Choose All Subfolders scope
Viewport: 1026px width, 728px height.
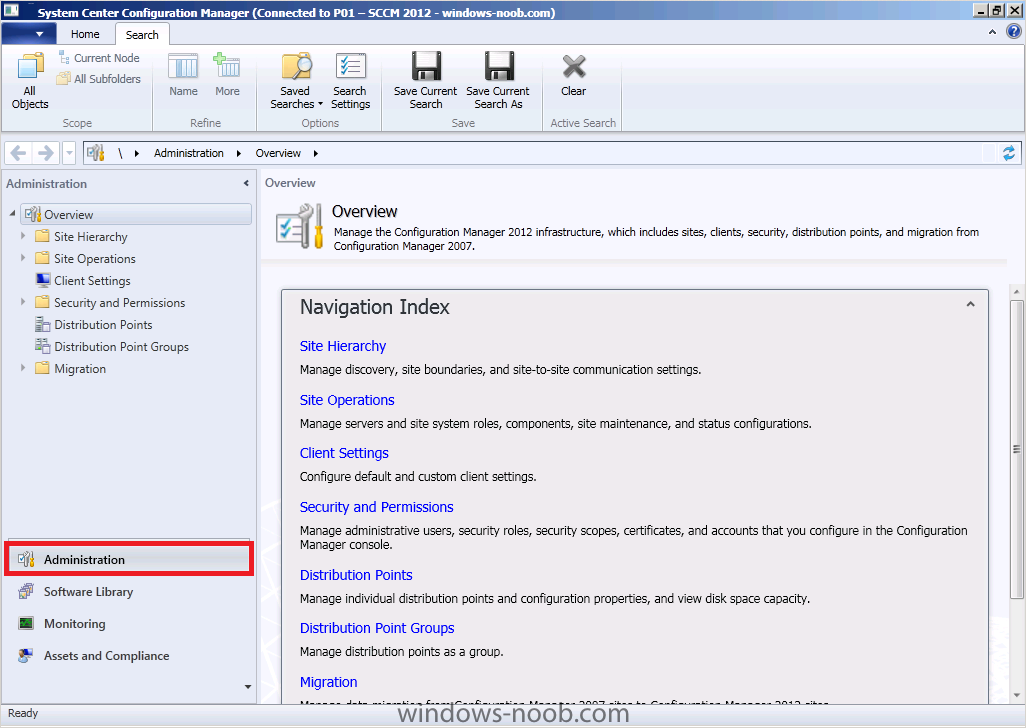(x=99, y=78)
